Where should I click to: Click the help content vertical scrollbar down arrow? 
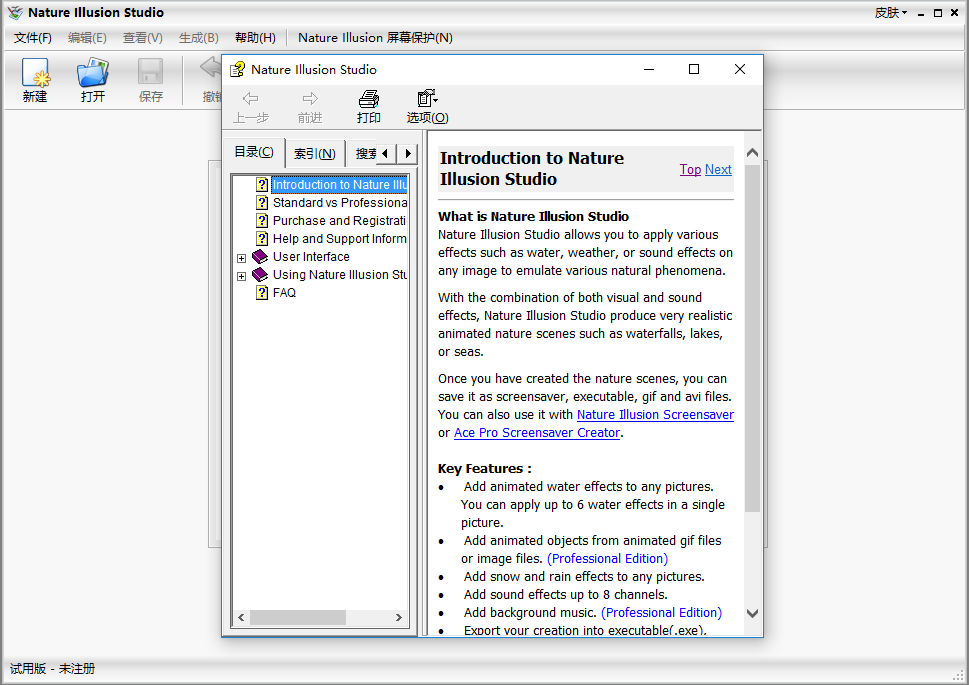coord(753,613)
